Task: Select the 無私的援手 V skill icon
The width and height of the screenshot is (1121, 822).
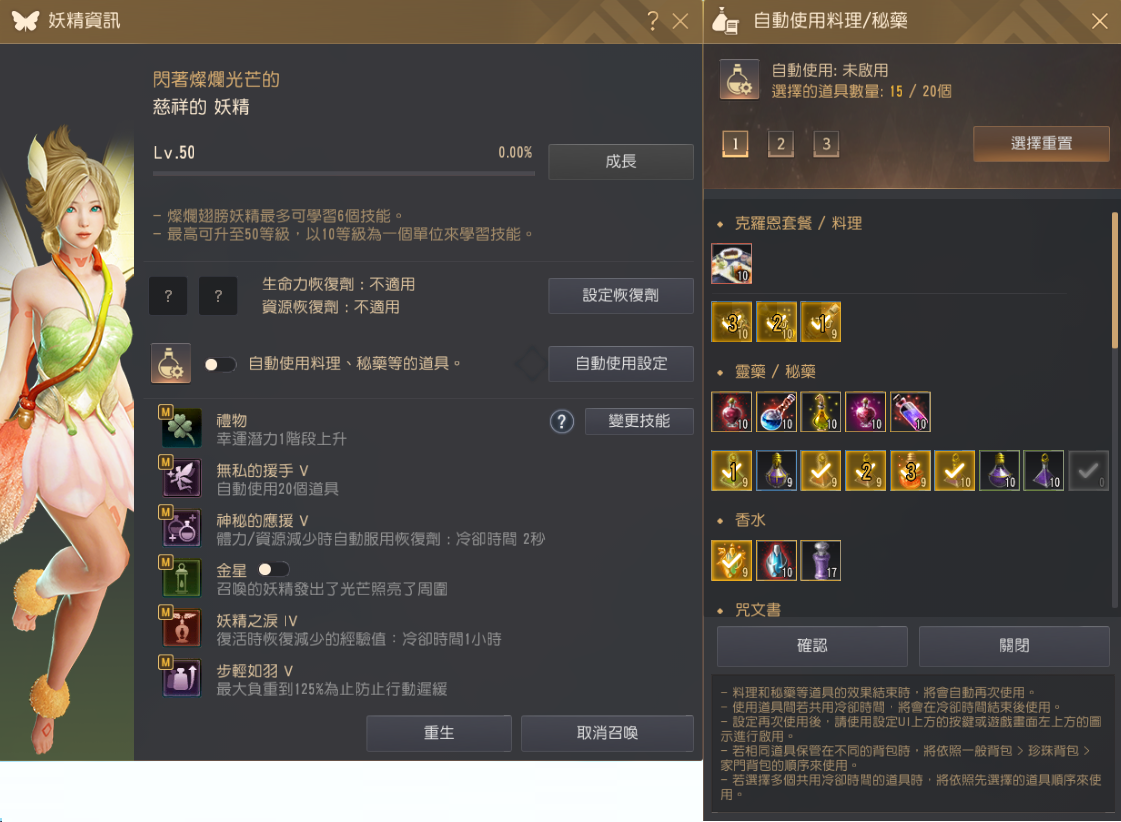Action: point(180,477)
